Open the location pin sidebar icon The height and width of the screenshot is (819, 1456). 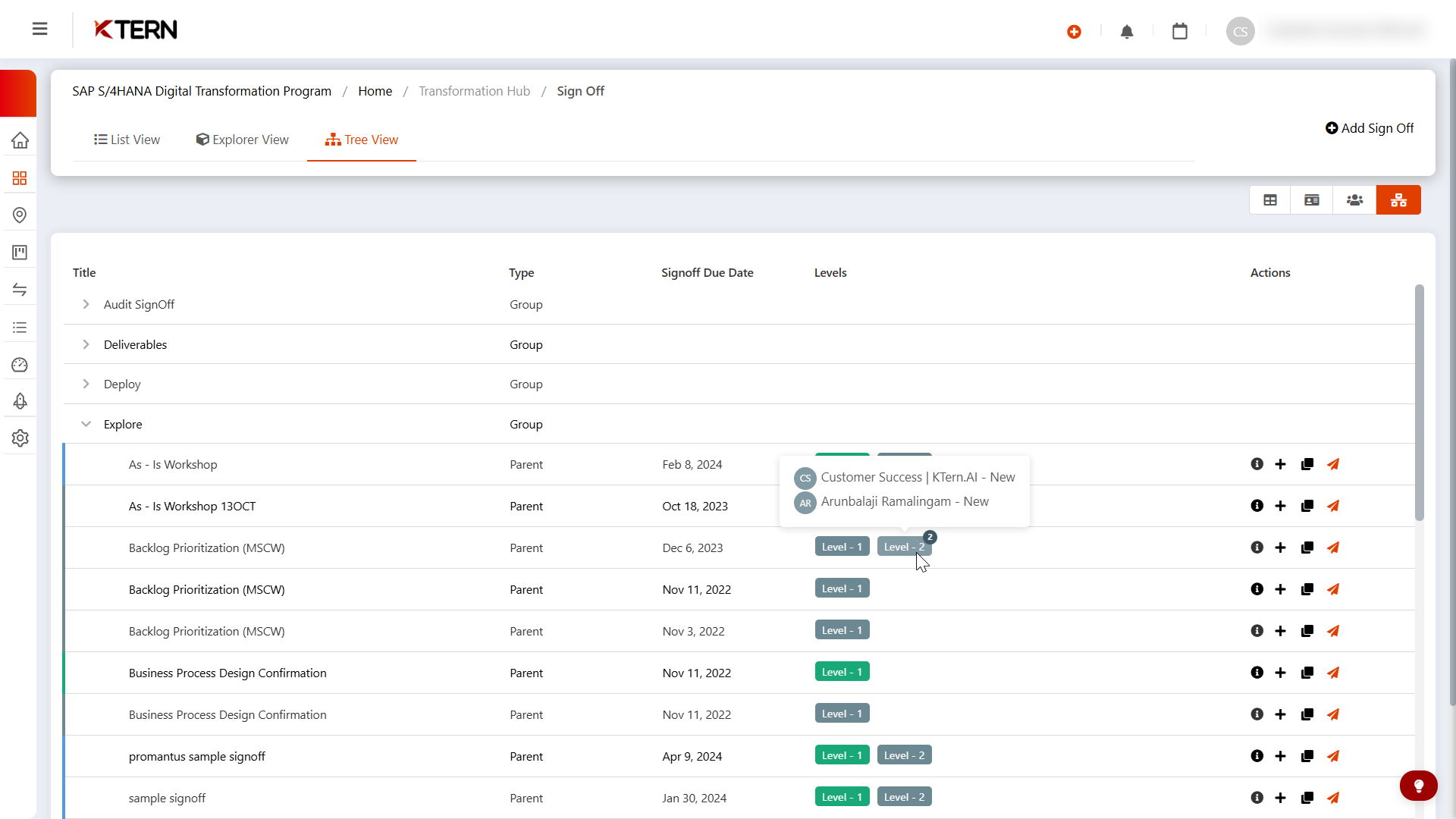pyautogui.click(x=20, y=215)
